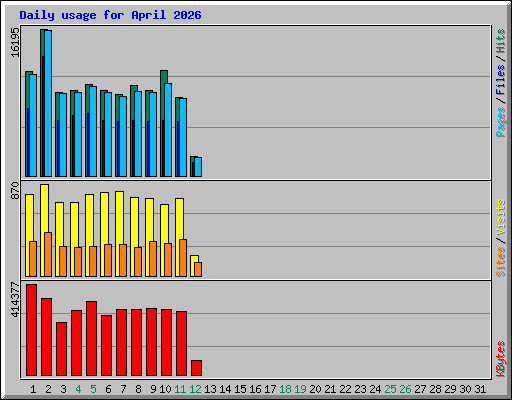Click the yellow visits bar for day 4
This screenshot has height=400, width=512.
pos(73,225)
